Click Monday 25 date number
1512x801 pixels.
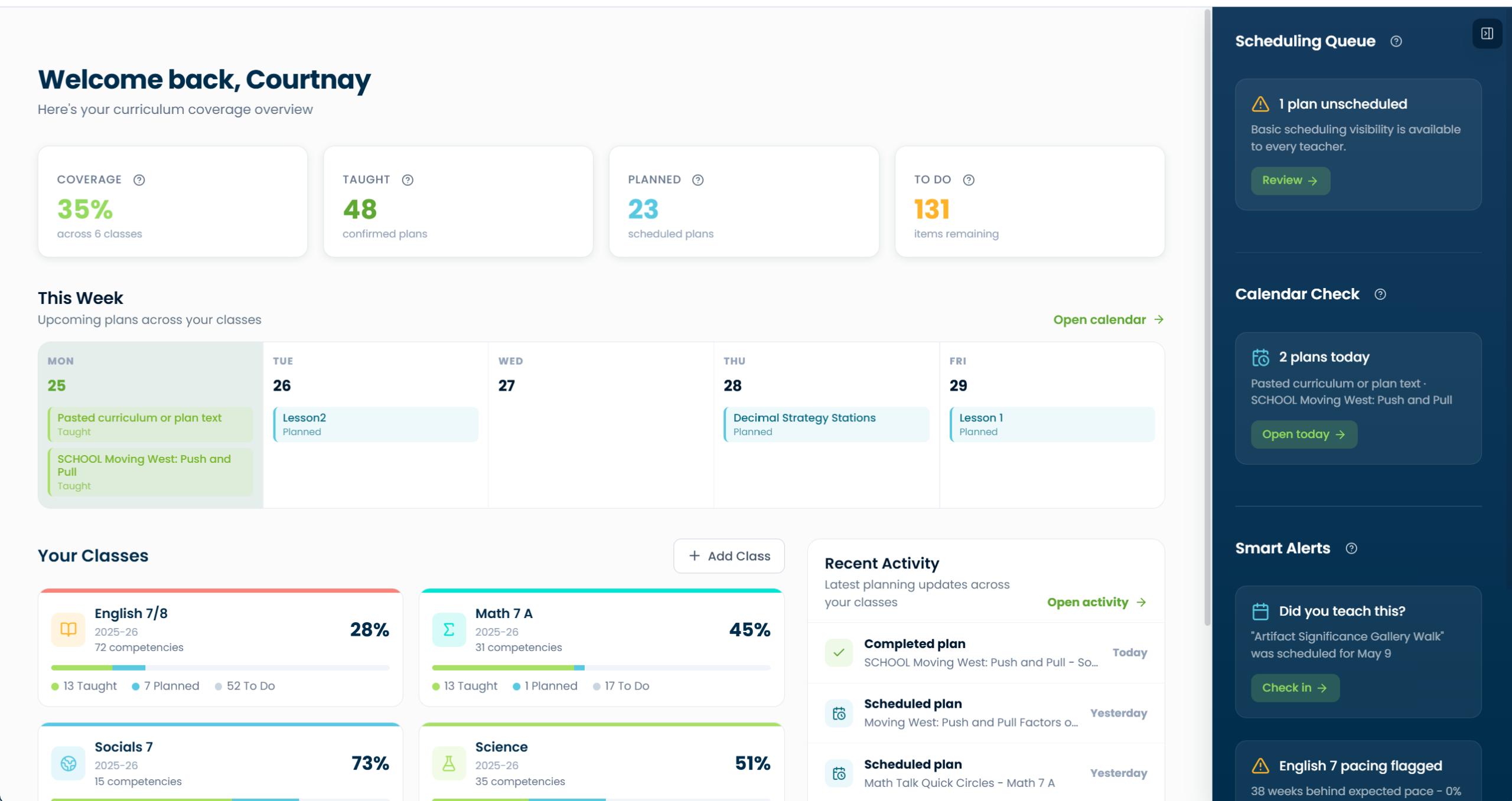[57, 386]
